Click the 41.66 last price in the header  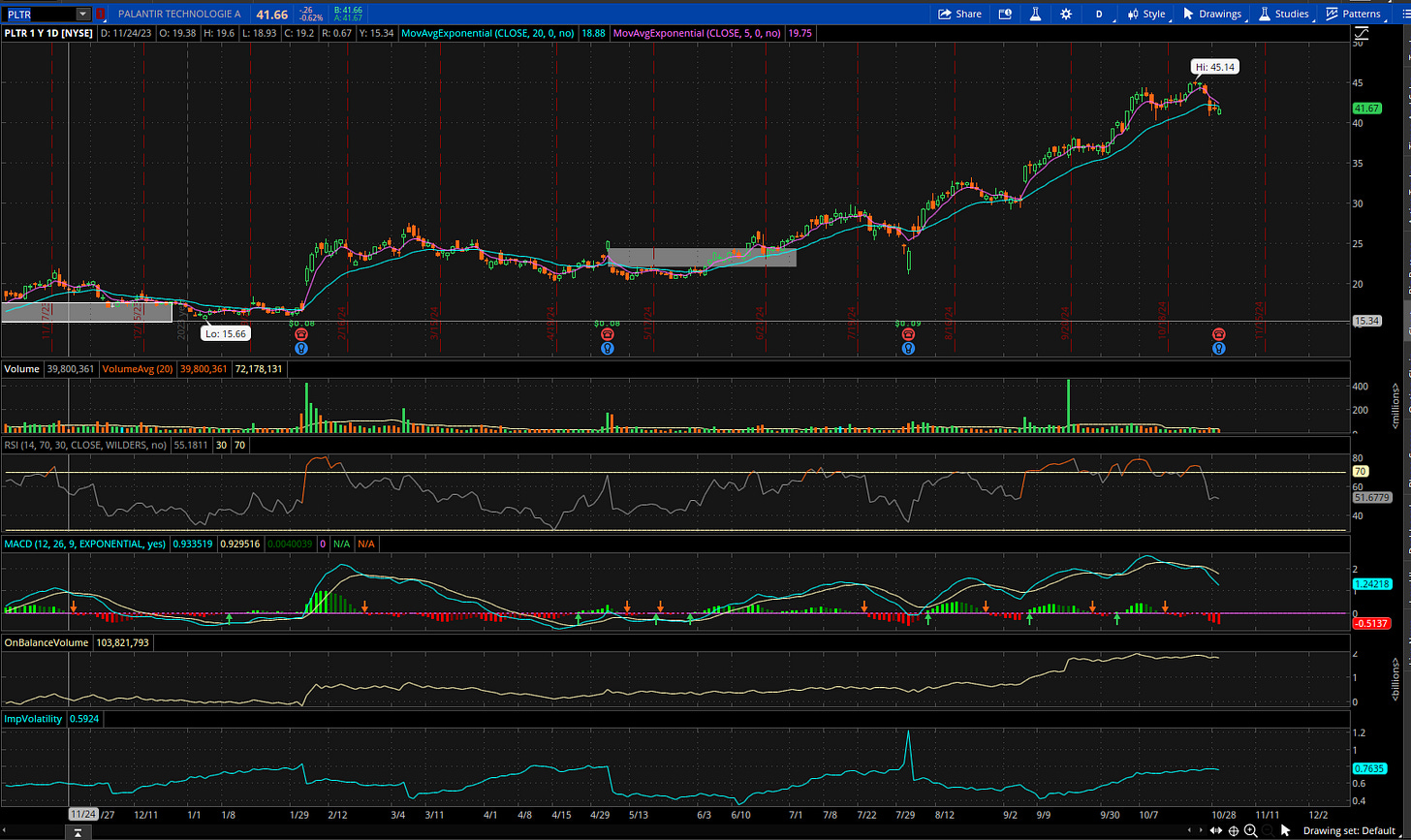[x=272, y=14]
